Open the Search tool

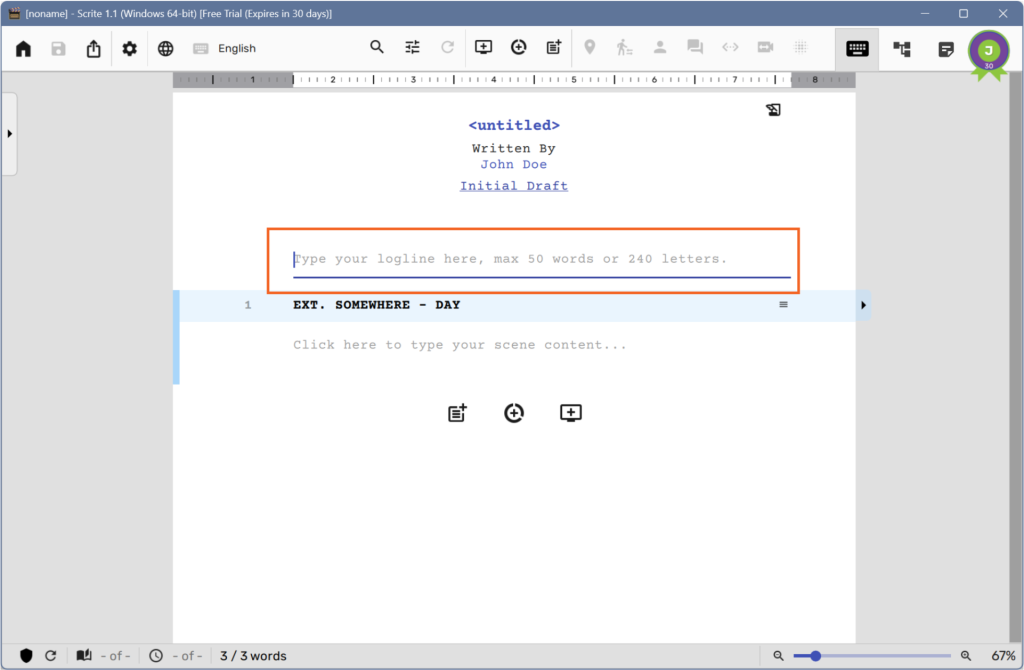pyautogui.click(x=377, y=47)
